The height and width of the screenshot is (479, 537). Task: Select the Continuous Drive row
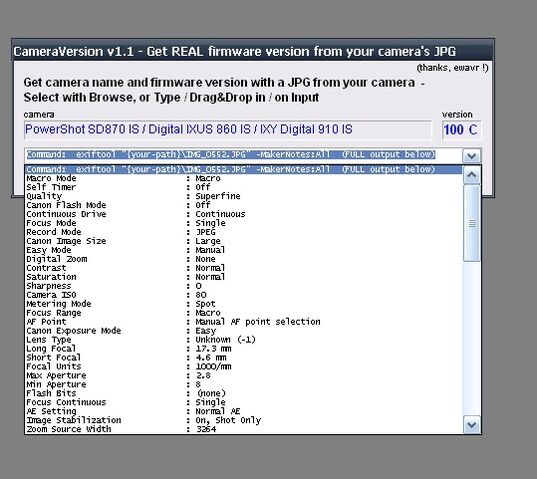[243, 214]
